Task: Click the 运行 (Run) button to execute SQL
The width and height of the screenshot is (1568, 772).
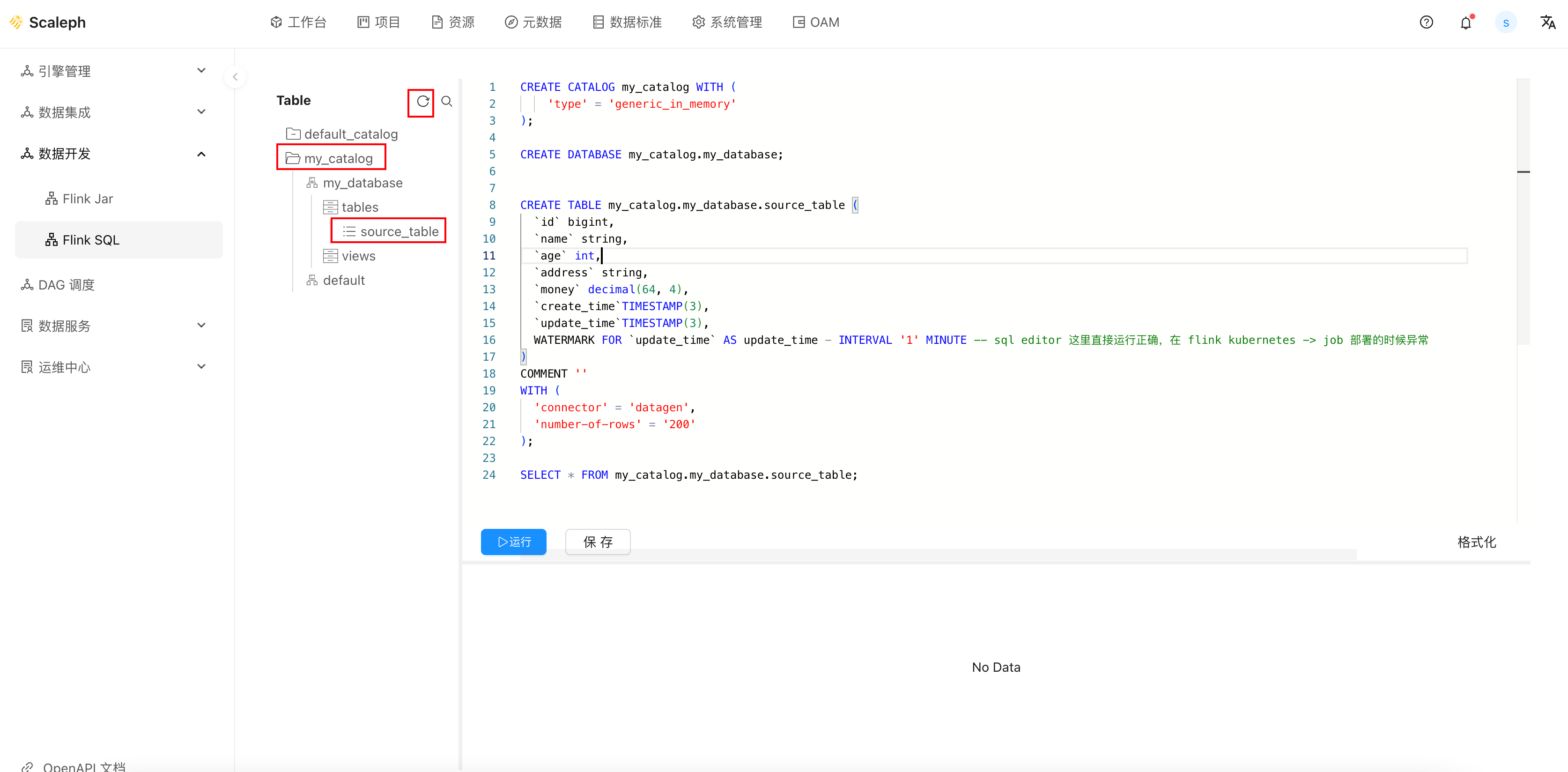Action: (x=513, y=541)
